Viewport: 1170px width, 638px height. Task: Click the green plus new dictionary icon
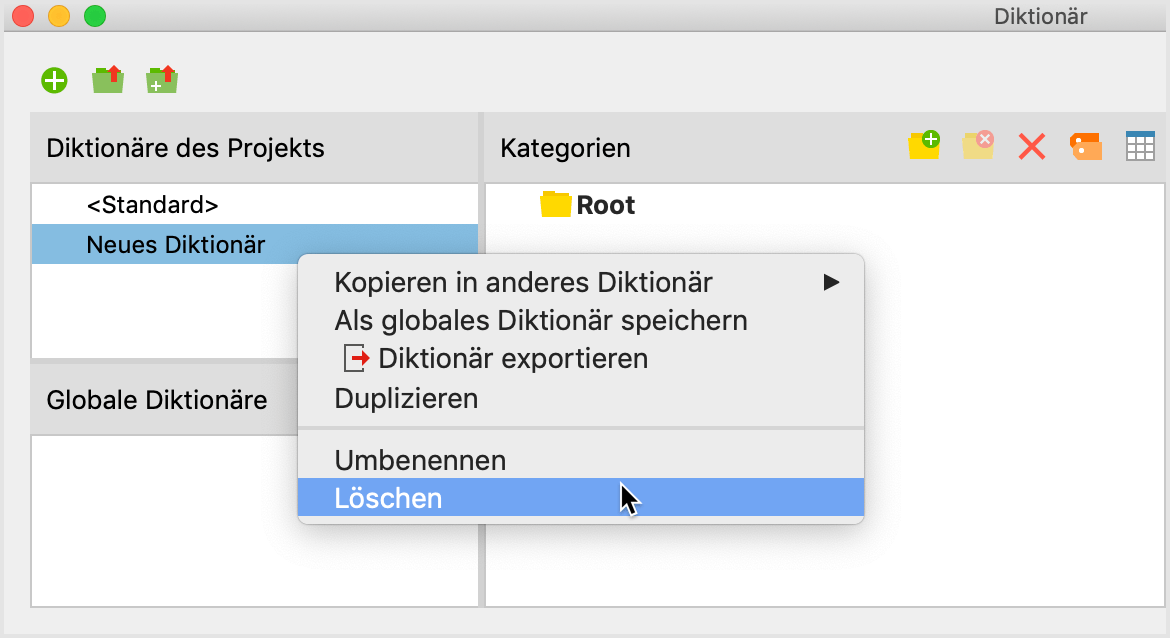tap(54, 80)
